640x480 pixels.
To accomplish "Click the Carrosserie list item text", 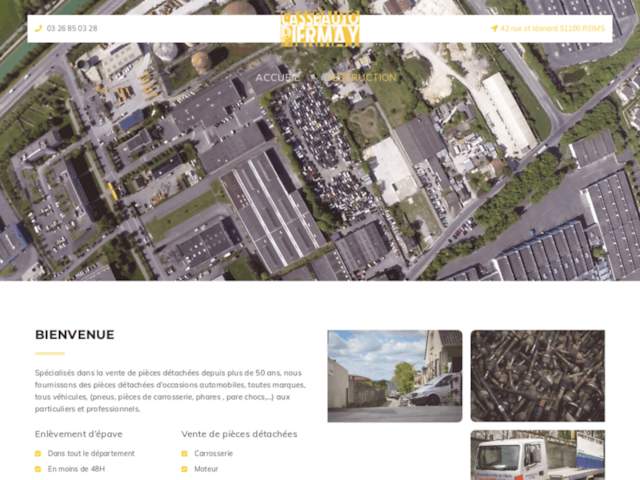I will pyautogui.click(x=213, y=453).
